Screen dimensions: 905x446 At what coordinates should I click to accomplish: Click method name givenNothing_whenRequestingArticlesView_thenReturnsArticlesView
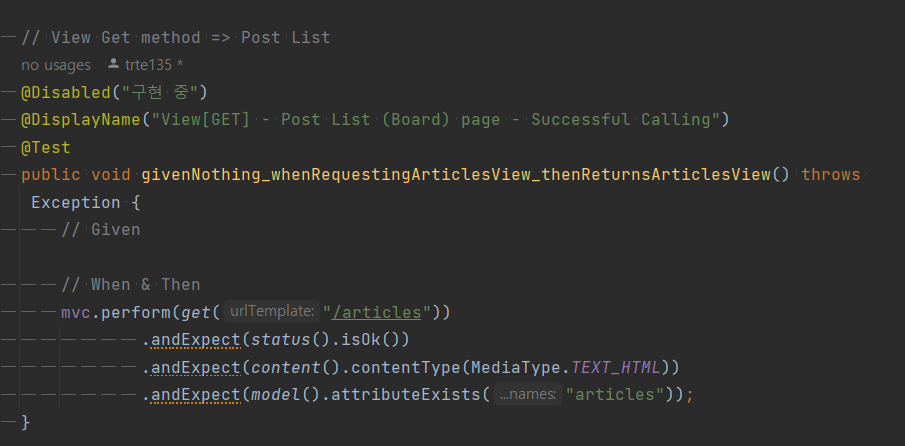[x=456, y=175]
